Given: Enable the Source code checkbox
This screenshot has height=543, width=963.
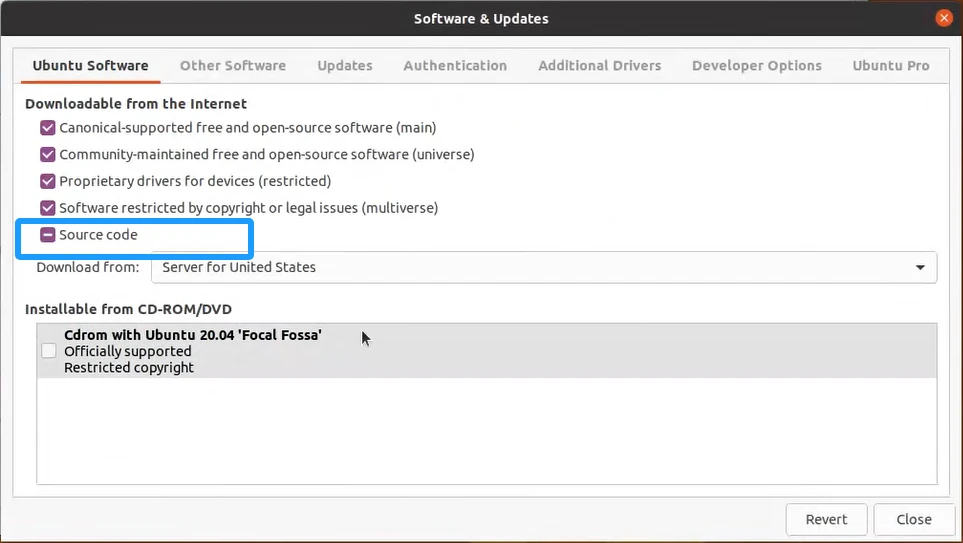Looking at the screenshot, I should coord(47,235).
